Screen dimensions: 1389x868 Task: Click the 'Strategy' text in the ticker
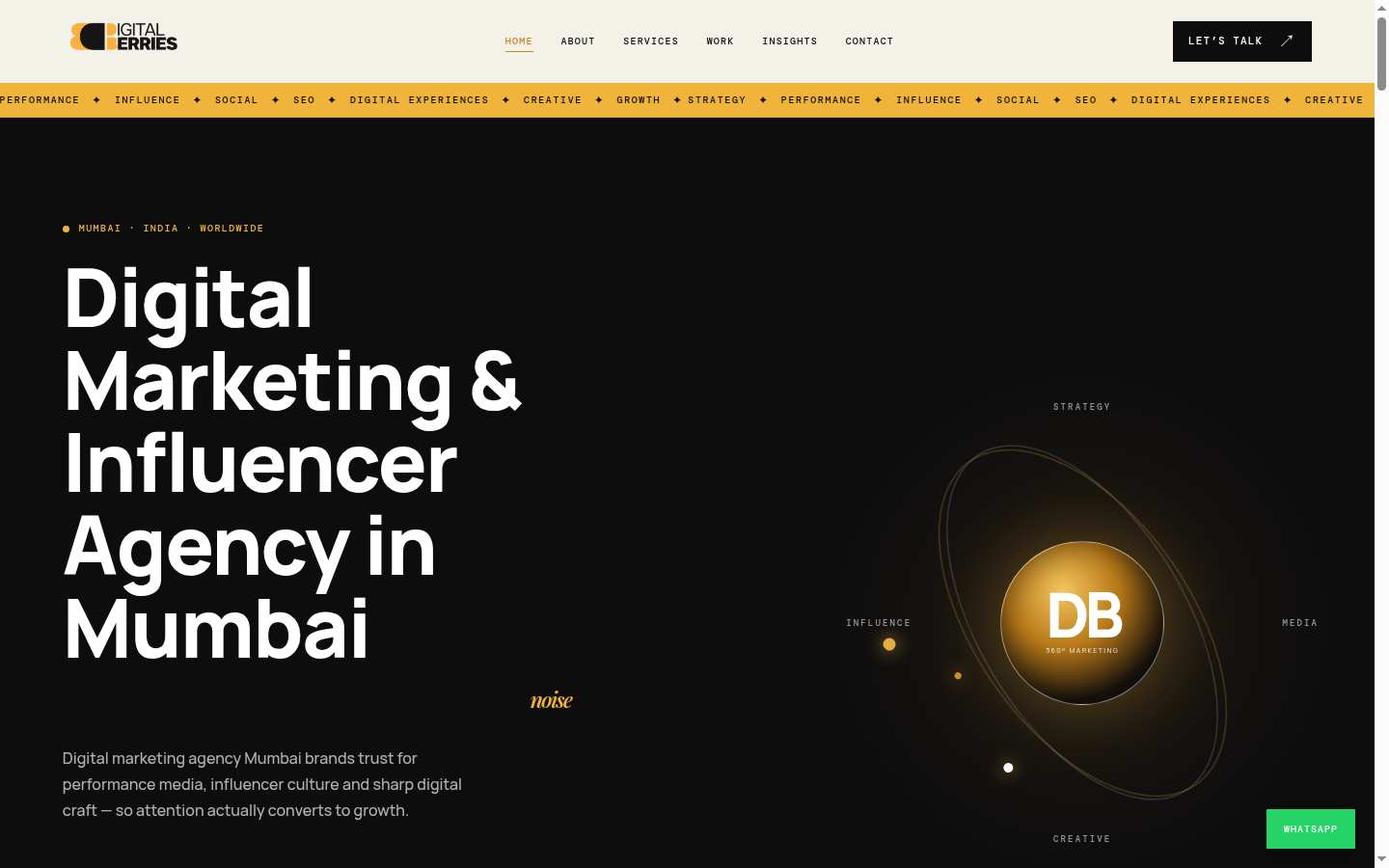717,100
